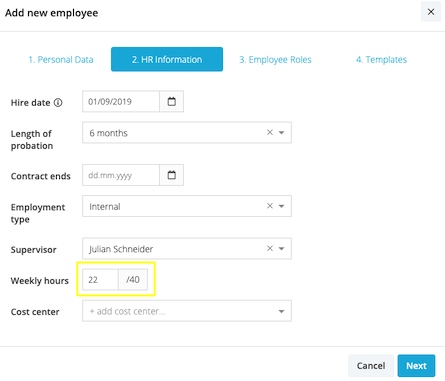The height and width of the screenshot is (381, 445).
Task: Click the Contract ends date field
Action: pos(121,175)
